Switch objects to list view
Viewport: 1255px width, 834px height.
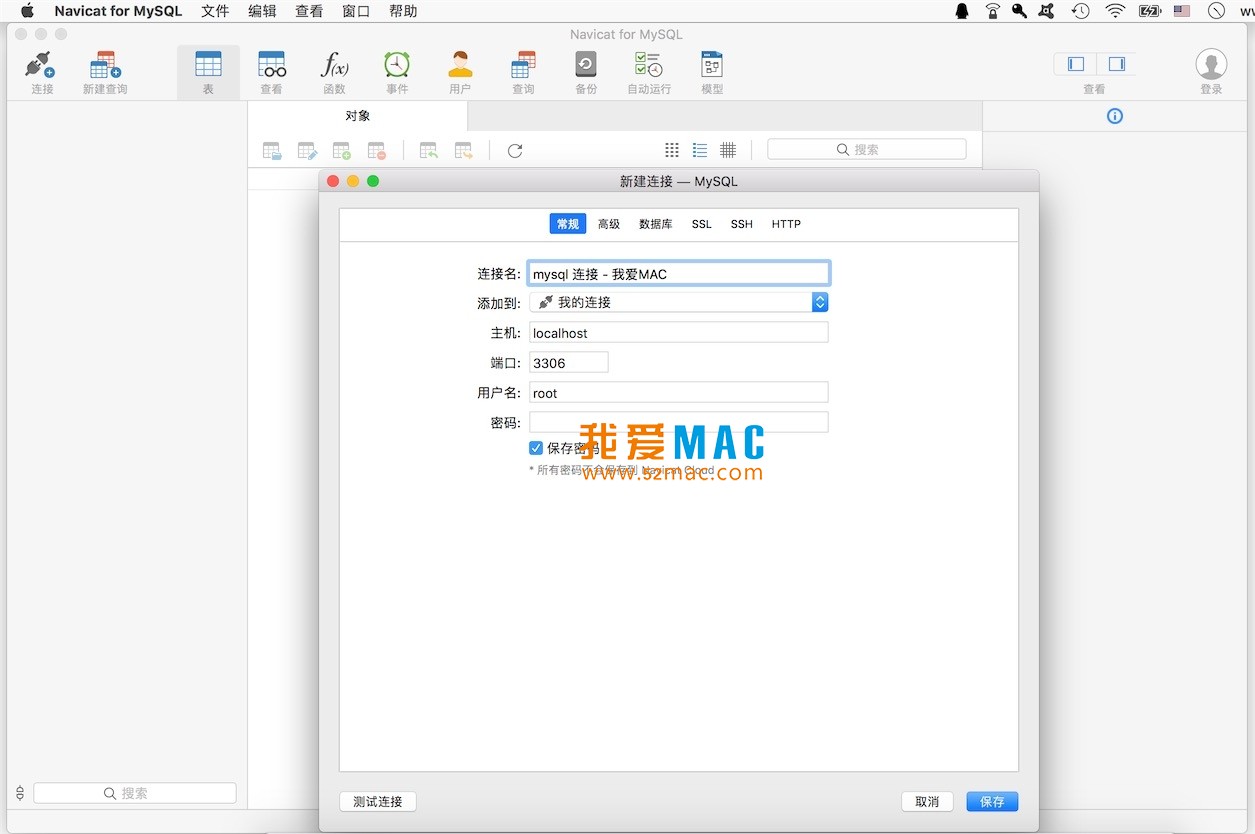699,149
